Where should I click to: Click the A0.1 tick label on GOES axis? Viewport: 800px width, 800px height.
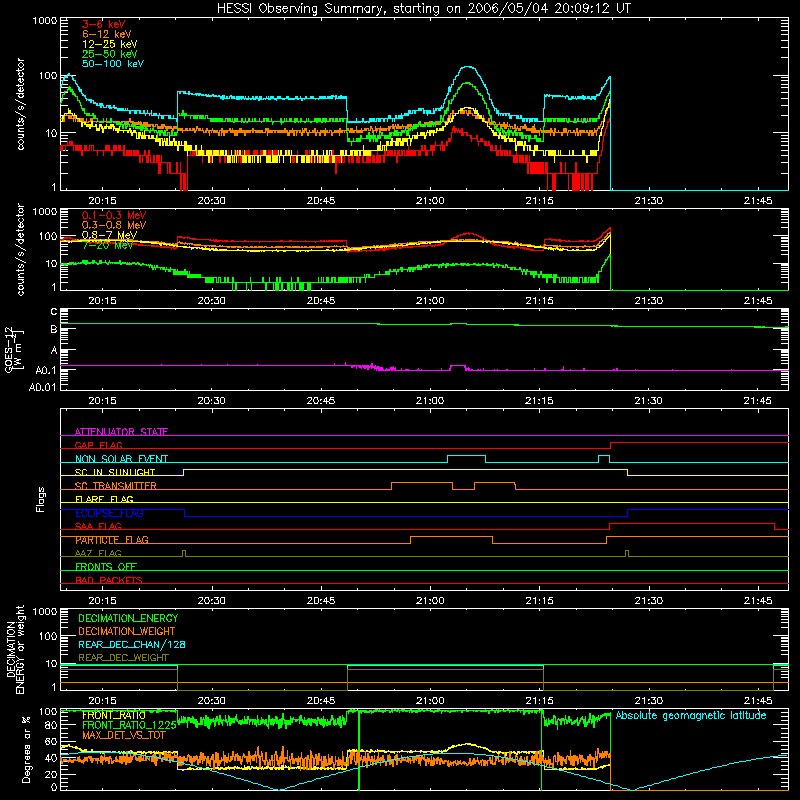tap(46, 370)
